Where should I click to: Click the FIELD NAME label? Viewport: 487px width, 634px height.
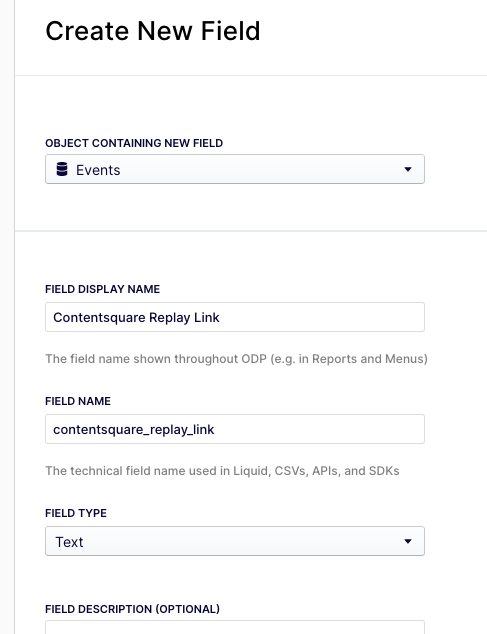click(x=78, y=401)
